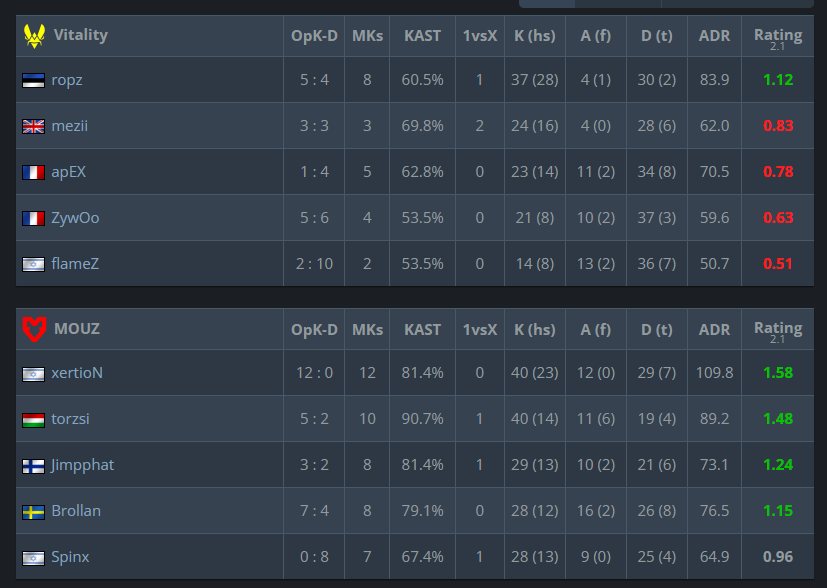Viewport: 827px width, 588px height.
Task: Click the Swedish flag next to Brollan
Action: coord(33,511)
